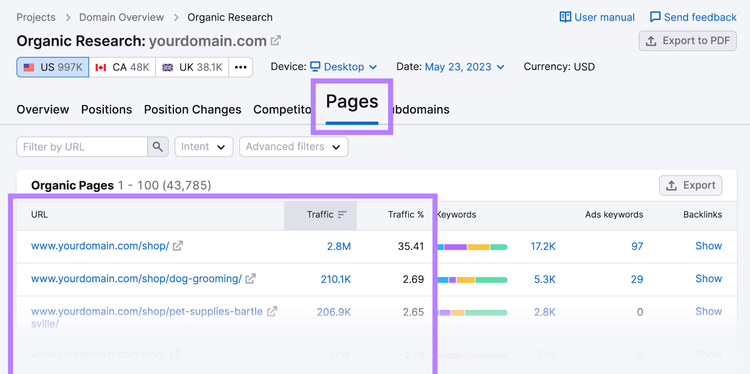Open the Intent filter dropdown

click(x=204, y=147)
